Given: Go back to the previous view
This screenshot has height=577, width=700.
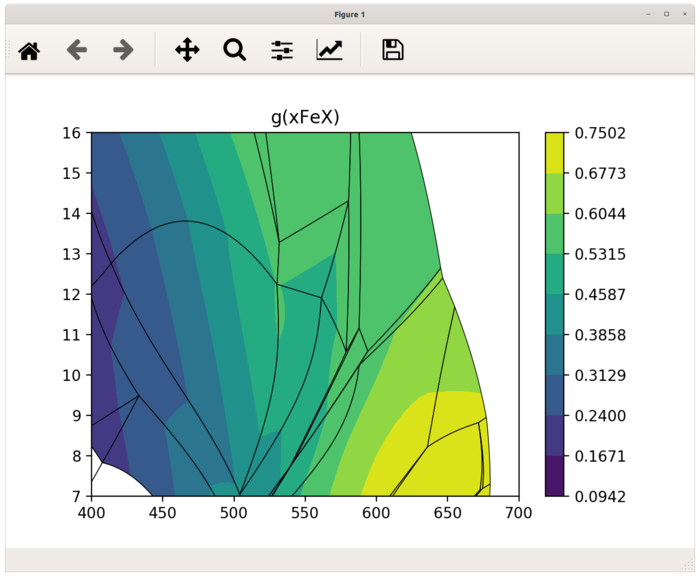Looking at the screenshot, I should pos(77,50).
